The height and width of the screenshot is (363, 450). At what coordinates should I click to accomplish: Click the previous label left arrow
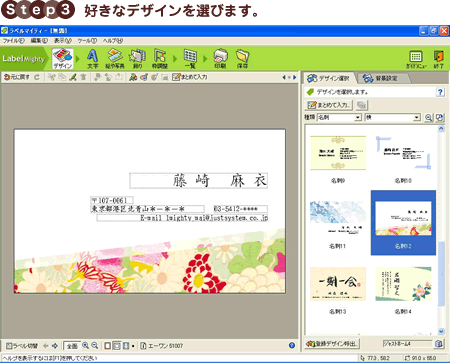click(x=46, y=346)
